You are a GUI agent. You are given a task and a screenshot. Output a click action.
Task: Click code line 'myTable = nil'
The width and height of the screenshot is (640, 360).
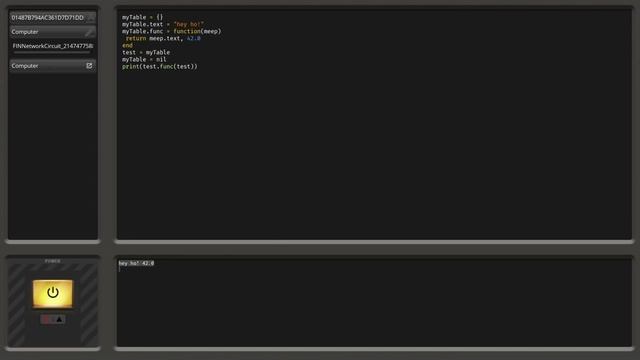tap(144, 59)
